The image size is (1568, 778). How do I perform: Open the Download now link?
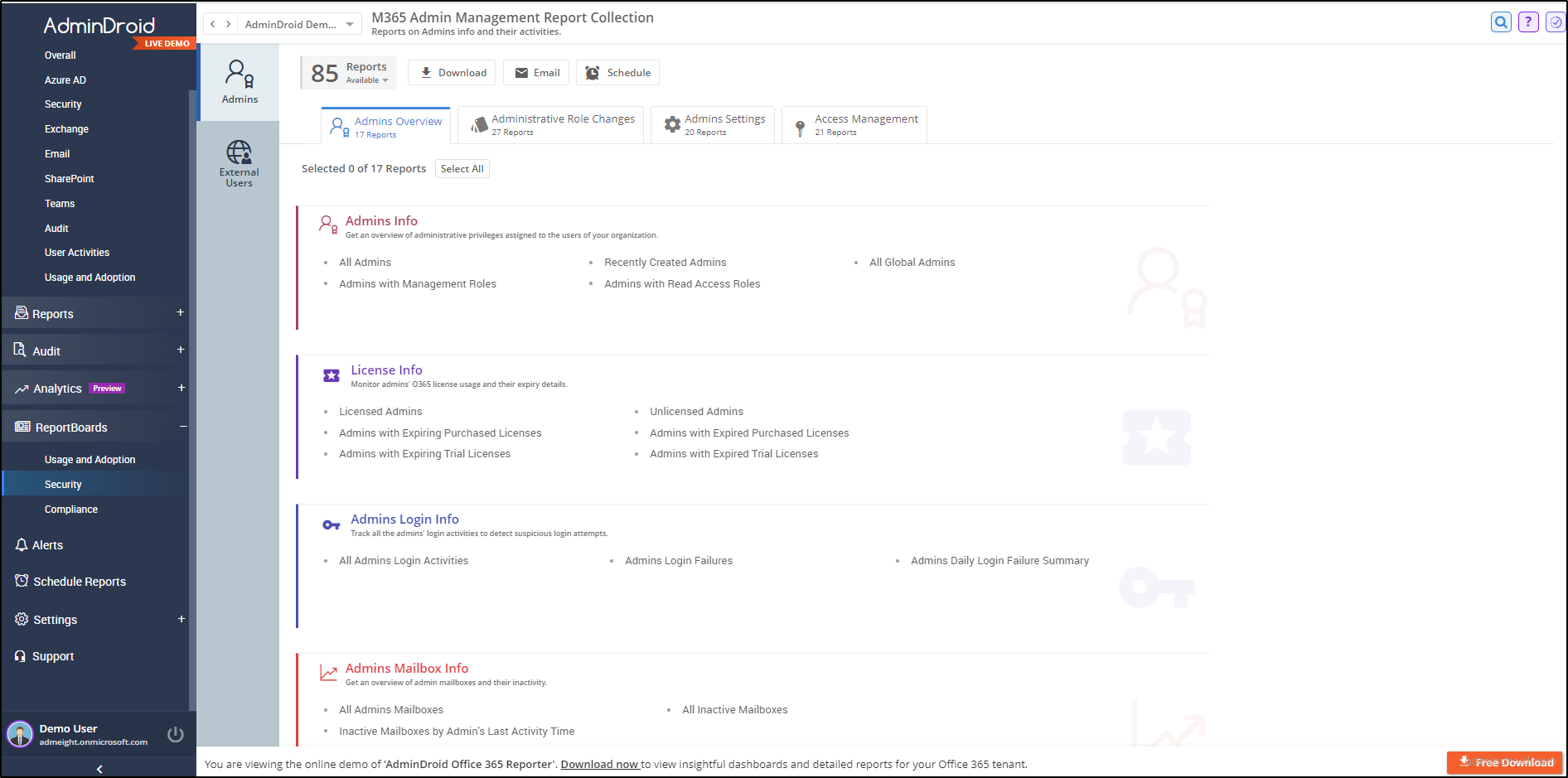tap(599, 764)
